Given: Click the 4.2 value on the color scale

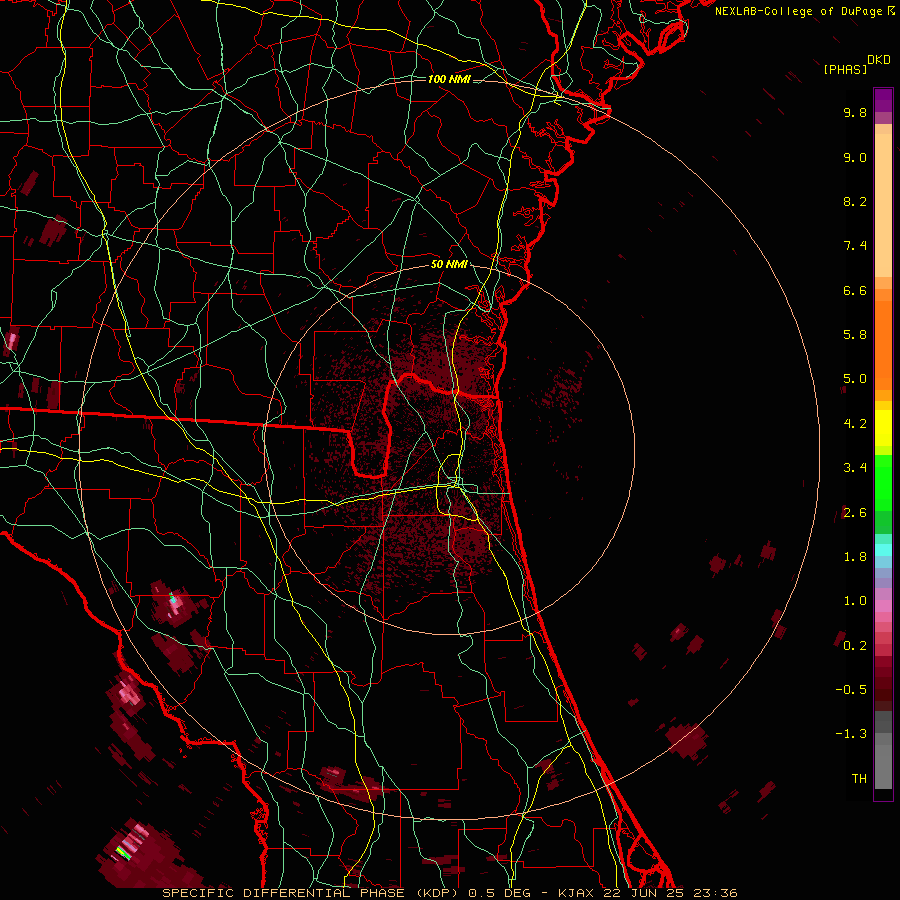Looking at the screenshot, I should point(855,424).
